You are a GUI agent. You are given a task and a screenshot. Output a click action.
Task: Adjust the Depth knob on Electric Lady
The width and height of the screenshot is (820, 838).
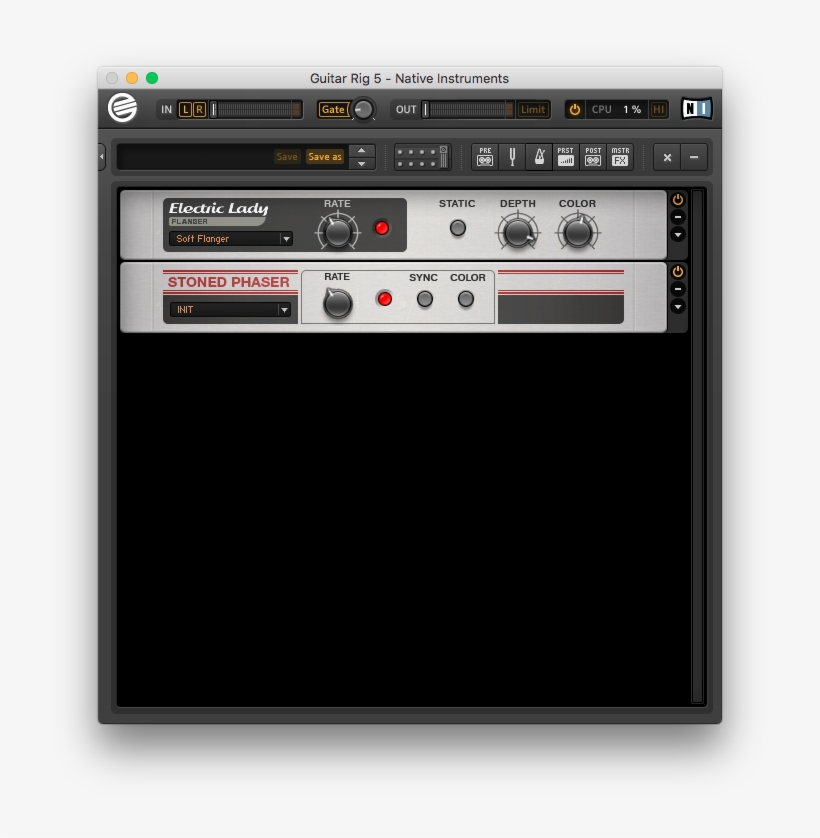coord(517,231)
